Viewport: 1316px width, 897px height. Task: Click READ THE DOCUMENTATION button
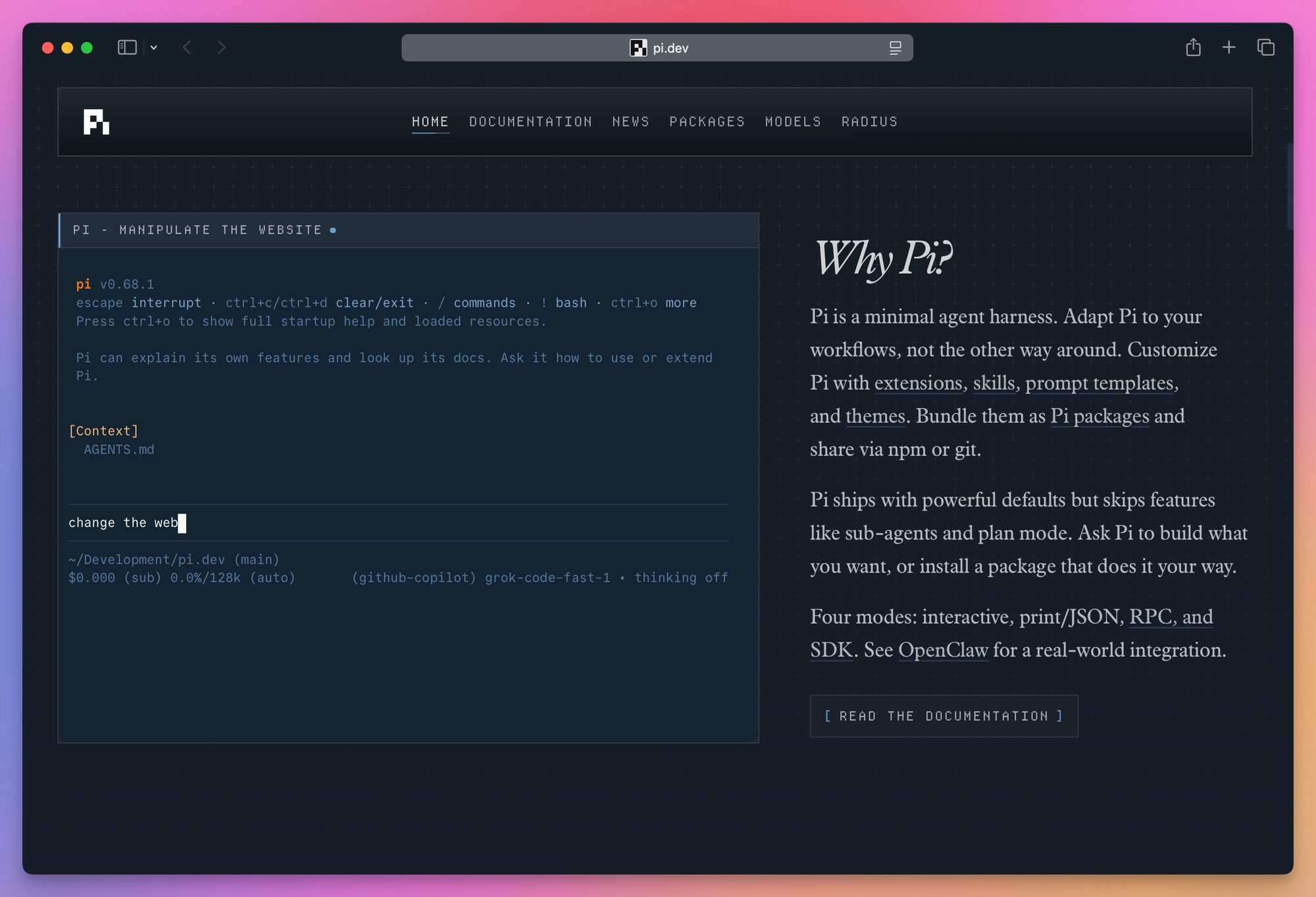(944, 716)
